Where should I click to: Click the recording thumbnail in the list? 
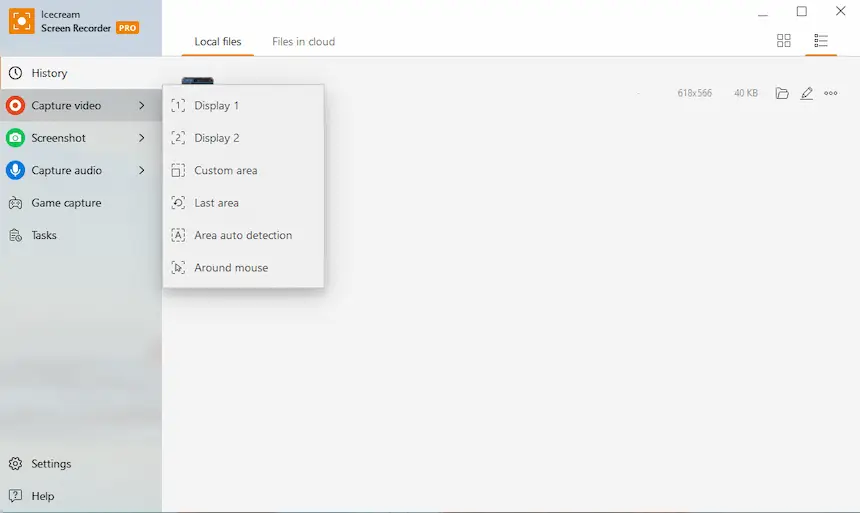pos(197,81)
